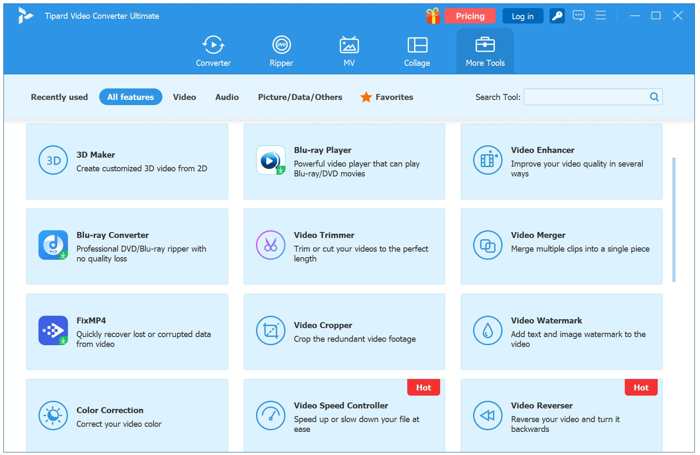Open the Color Correction title
Viewport: 700px width, 455px height.
(110, 410)
